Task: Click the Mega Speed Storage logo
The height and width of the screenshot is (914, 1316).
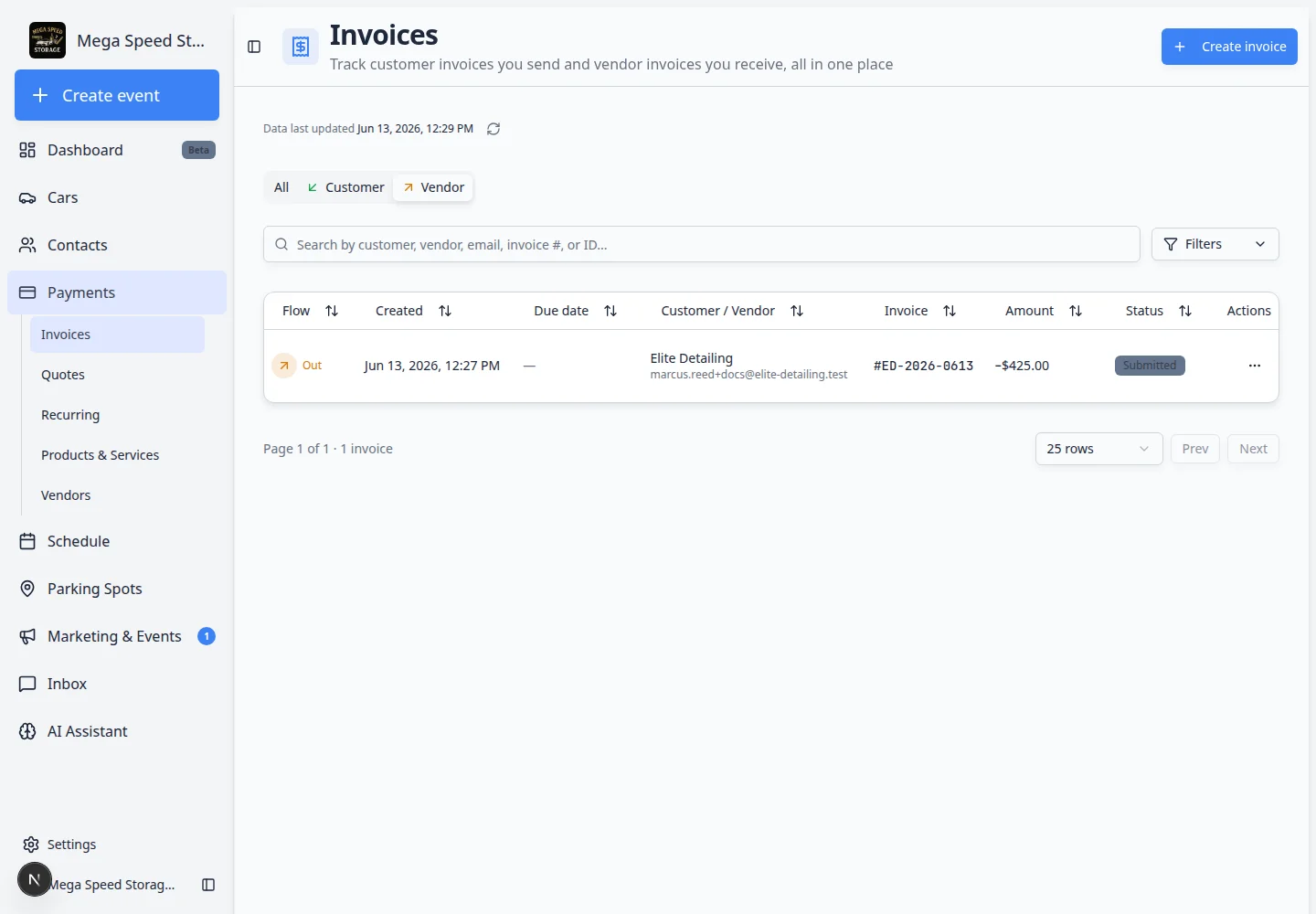Action: [x=48, y=40]
